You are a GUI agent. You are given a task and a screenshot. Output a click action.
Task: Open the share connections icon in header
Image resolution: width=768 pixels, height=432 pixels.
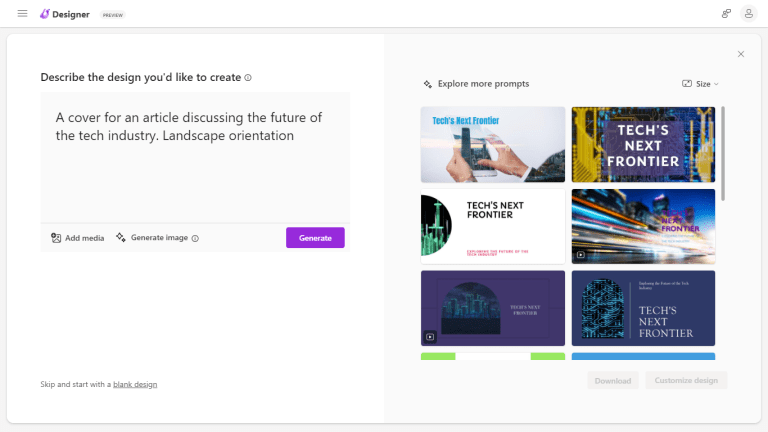click(x=726, y=14)
